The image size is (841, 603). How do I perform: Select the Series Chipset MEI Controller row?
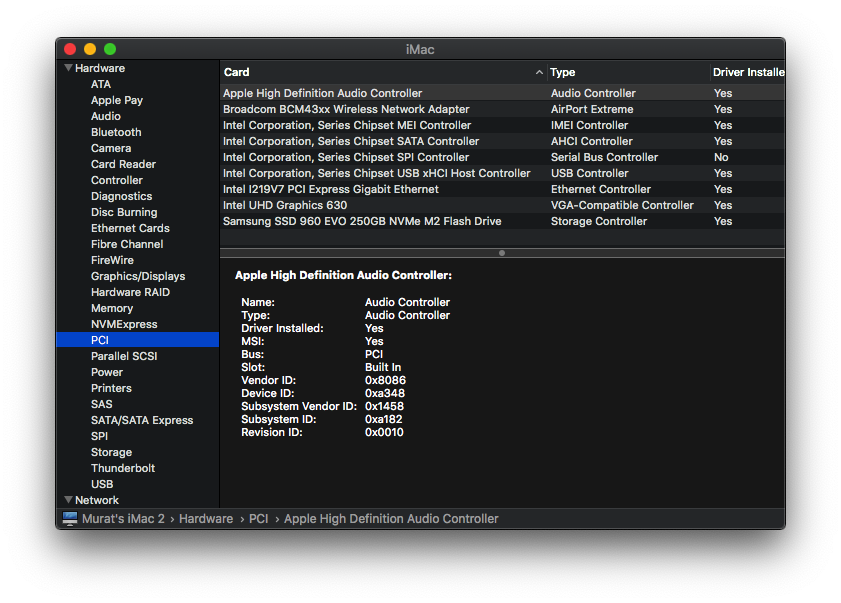click(x=502, y=125)
